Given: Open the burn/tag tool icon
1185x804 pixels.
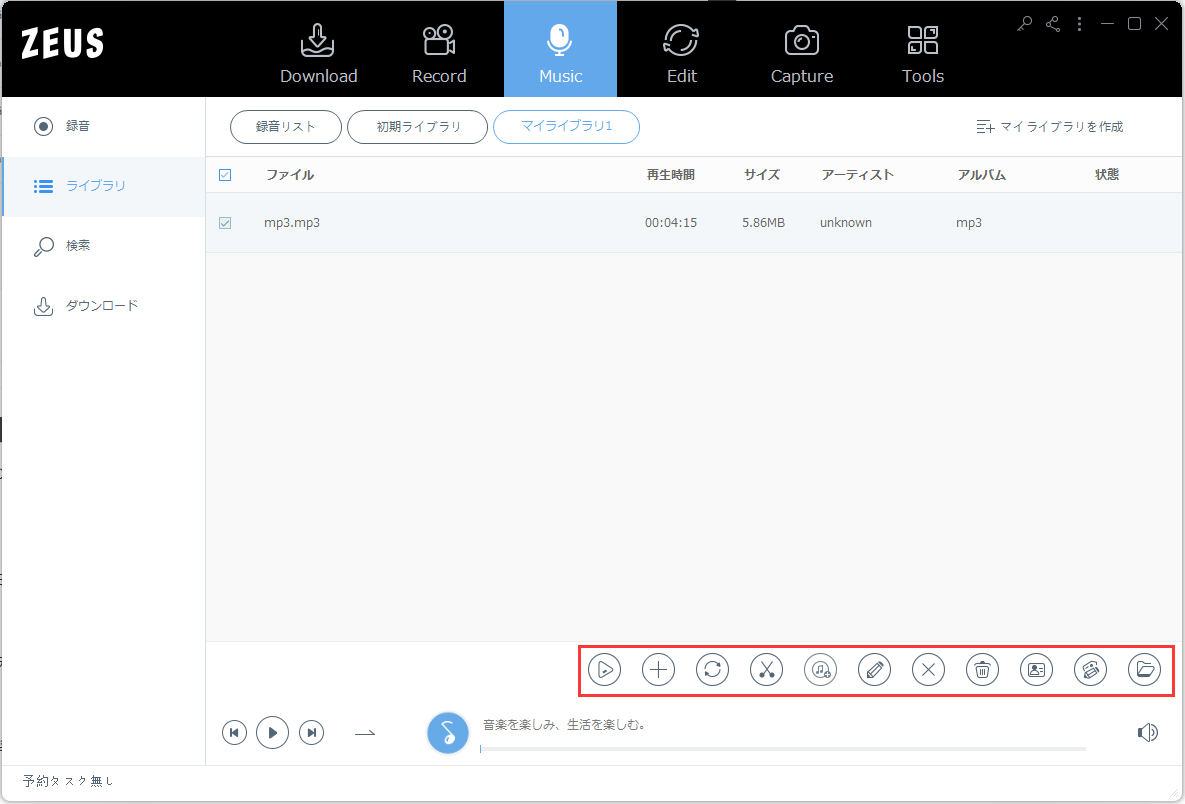Looking at the screenshot, I should tap(1090, 669).
